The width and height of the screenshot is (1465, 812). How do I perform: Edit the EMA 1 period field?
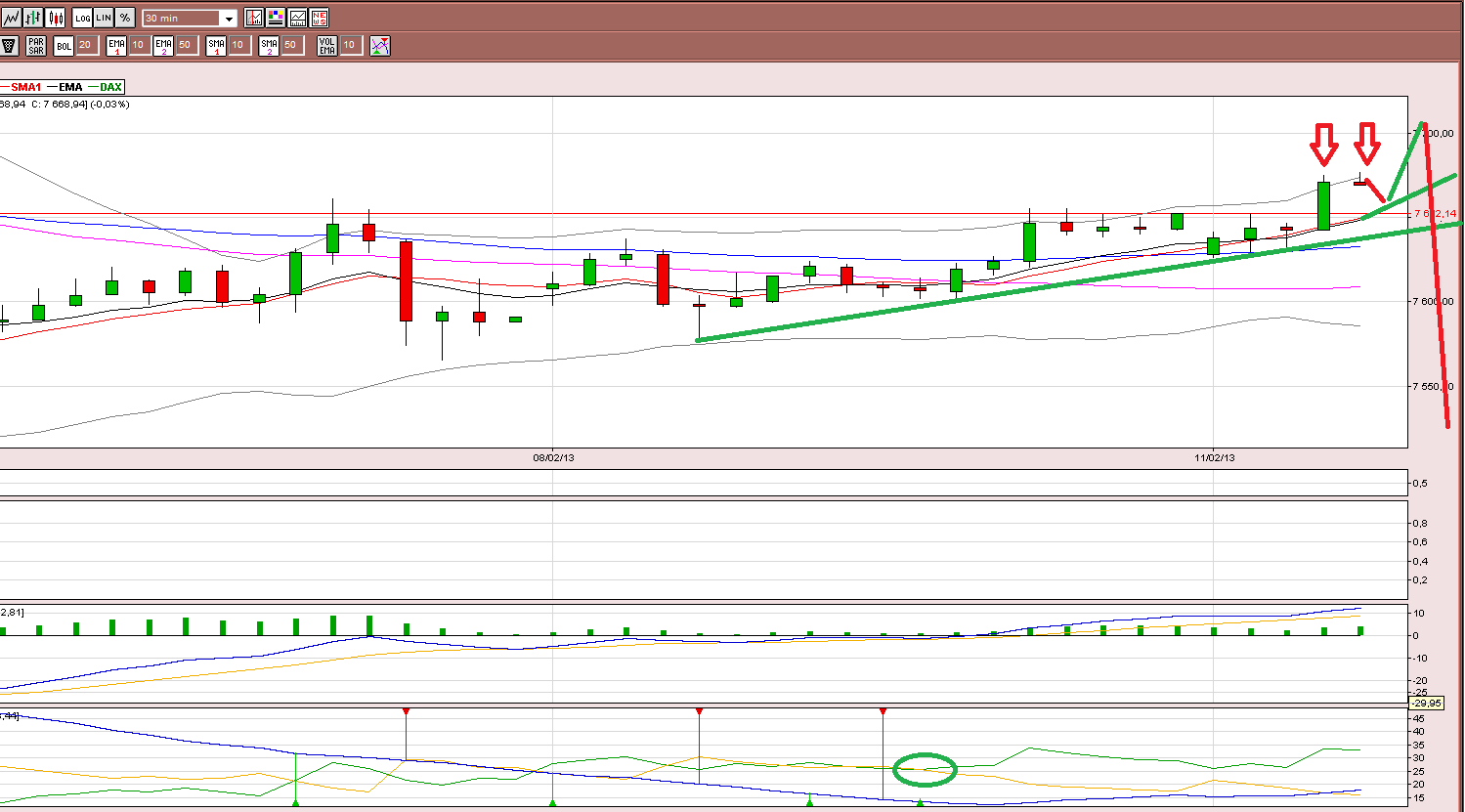point(139,45)
